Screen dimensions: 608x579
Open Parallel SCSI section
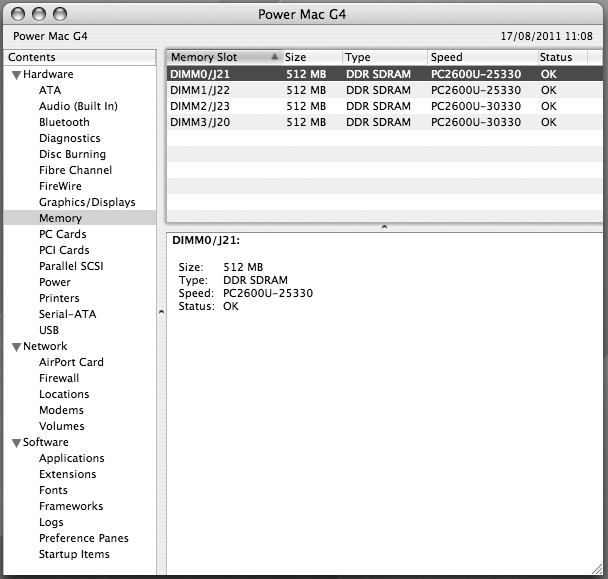click(71, 266)
